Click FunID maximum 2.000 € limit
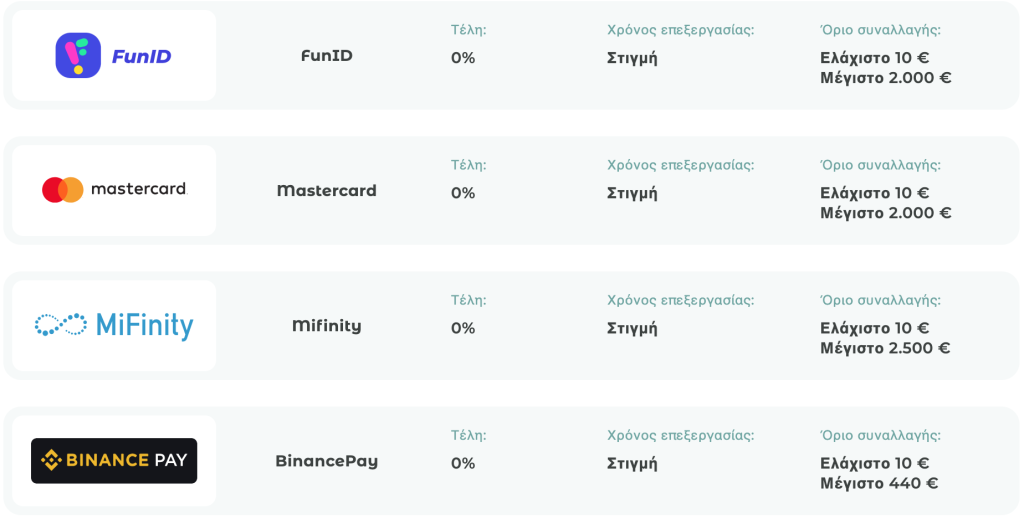 [886, 78]
